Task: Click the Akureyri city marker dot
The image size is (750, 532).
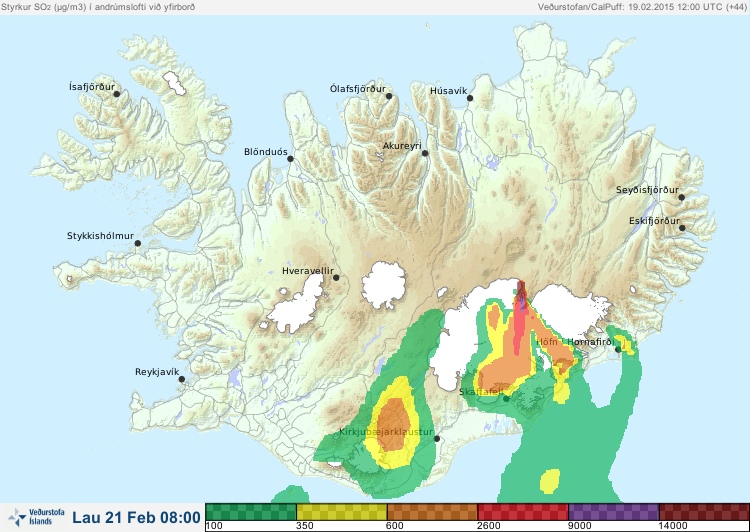Action: click(425, 153)
